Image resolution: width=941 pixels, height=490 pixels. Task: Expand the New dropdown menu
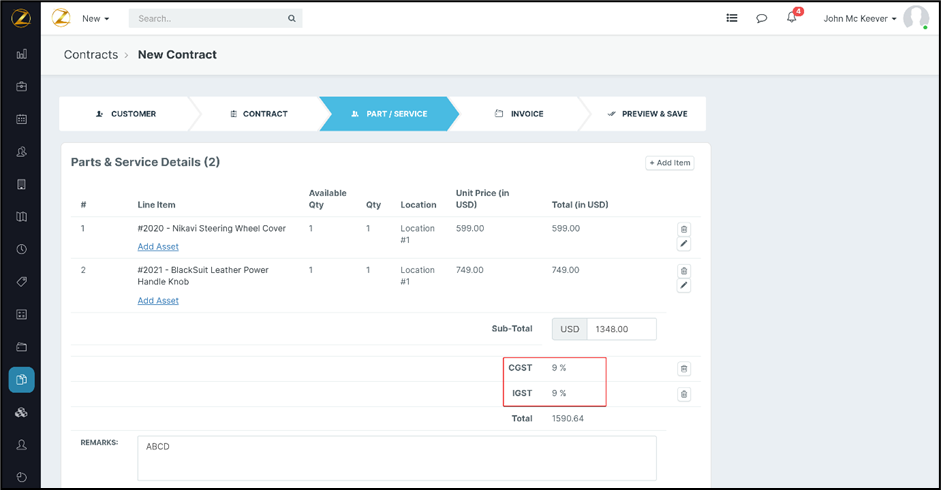coord(96,18)
